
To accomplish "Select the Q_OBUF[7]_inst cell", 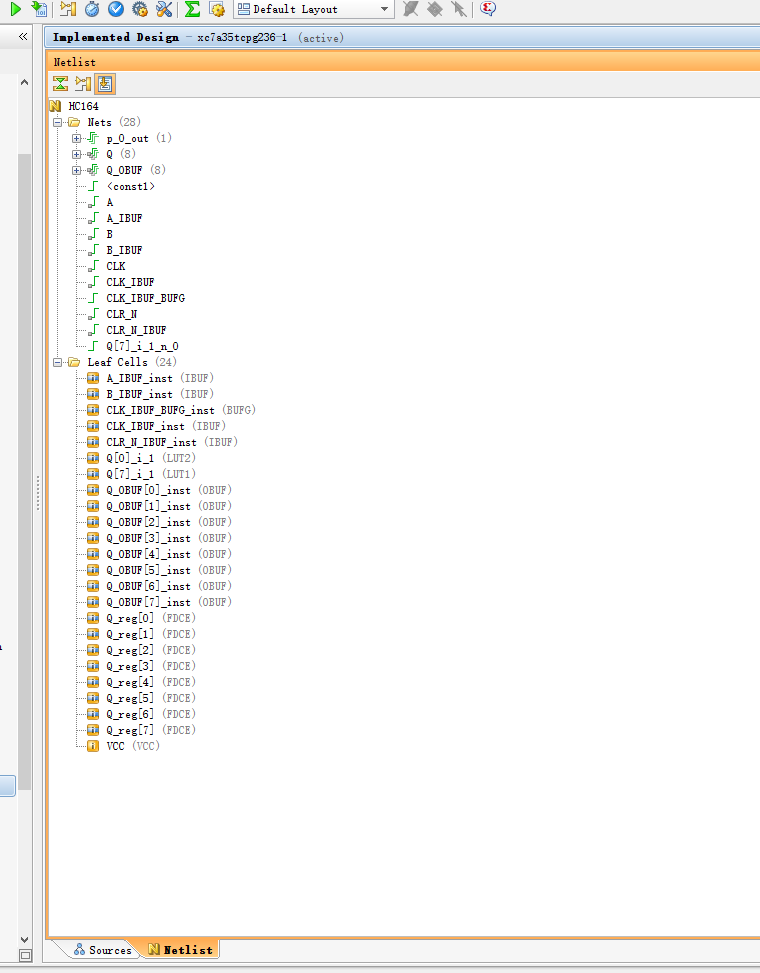I will tap(169, 603).
